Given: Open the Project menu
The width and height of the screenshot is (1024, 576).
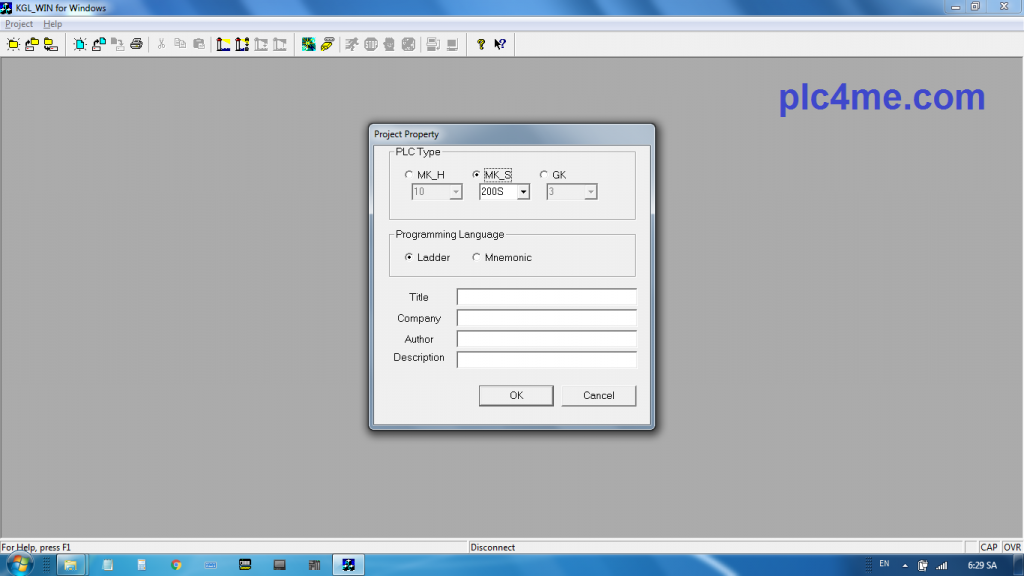Looking at the screenshot, I should [x=19, y=24].
